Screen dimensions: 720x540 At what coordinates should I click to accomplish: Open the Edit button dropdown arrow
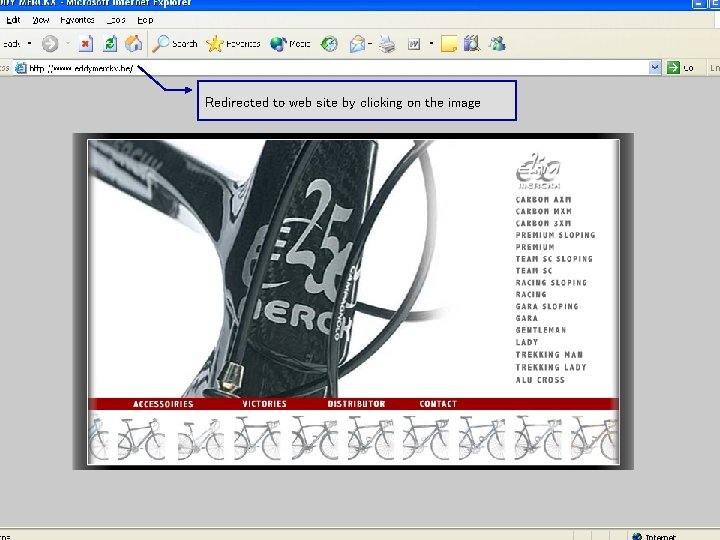[431, 44]
